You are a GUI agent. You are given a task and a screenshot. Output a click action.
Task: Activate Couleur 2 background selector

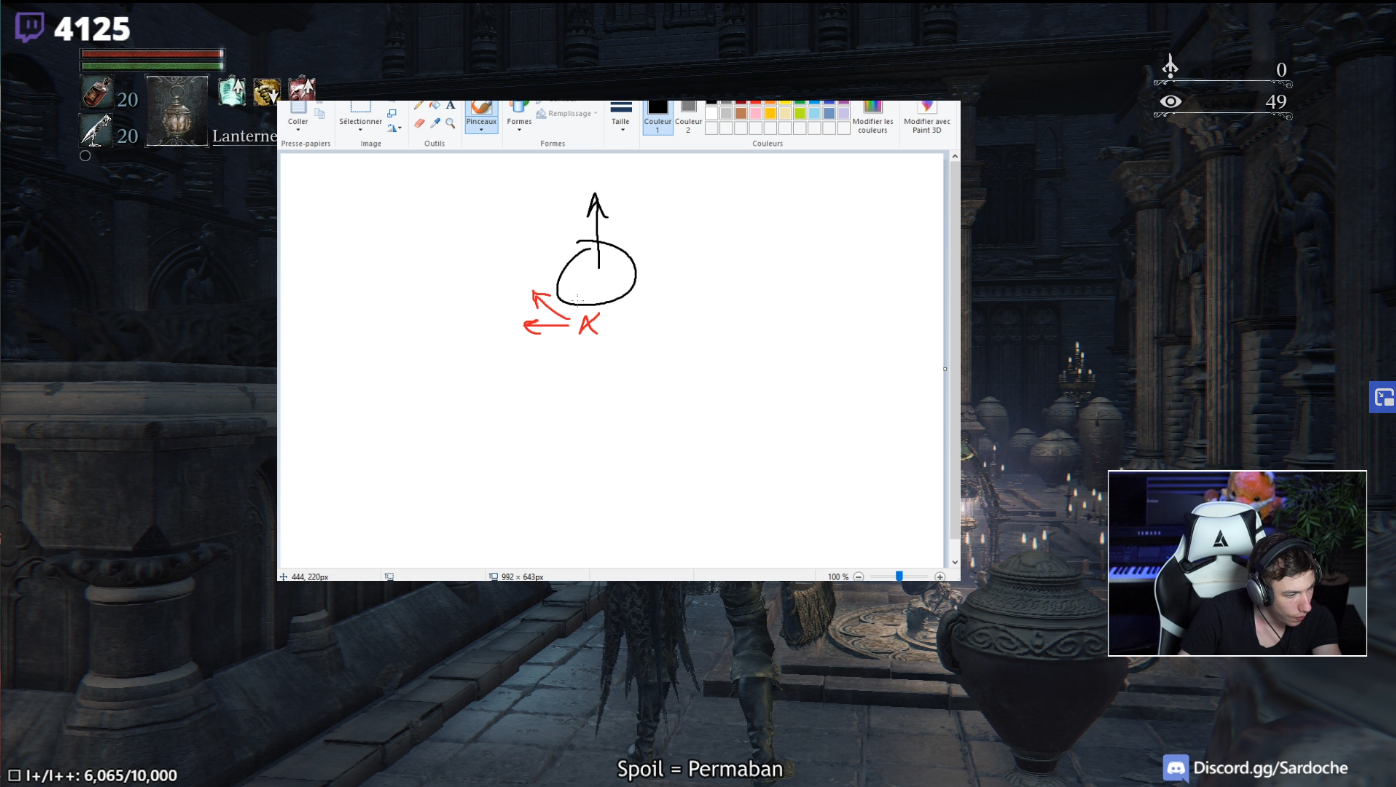688,117
